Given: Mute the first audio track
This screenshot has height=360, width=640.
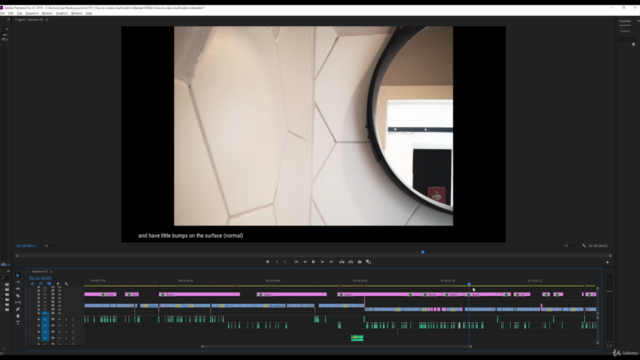Looking at the screenshot, I should 60,319.
